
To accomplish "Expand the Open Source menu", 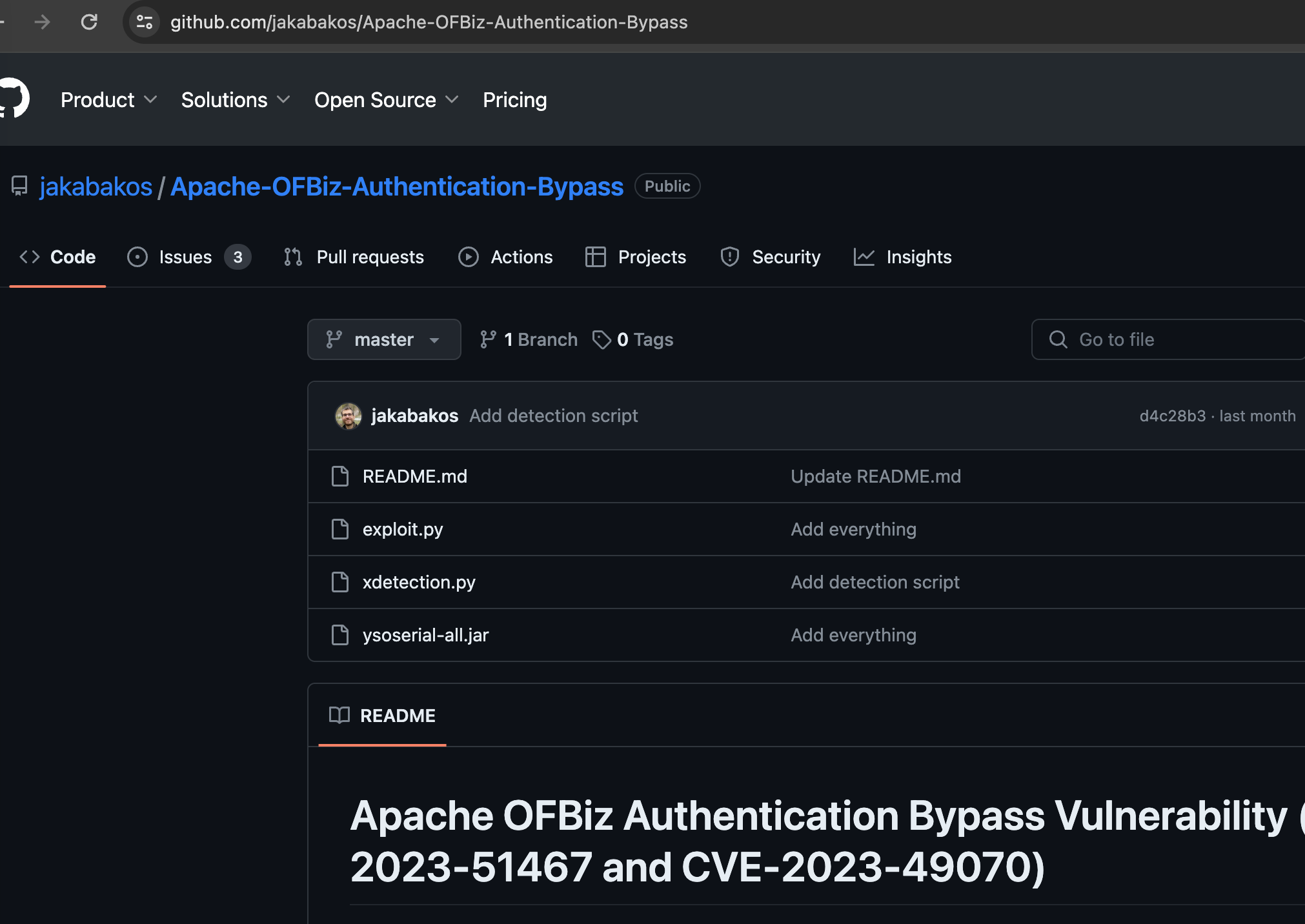I will 387,100.
